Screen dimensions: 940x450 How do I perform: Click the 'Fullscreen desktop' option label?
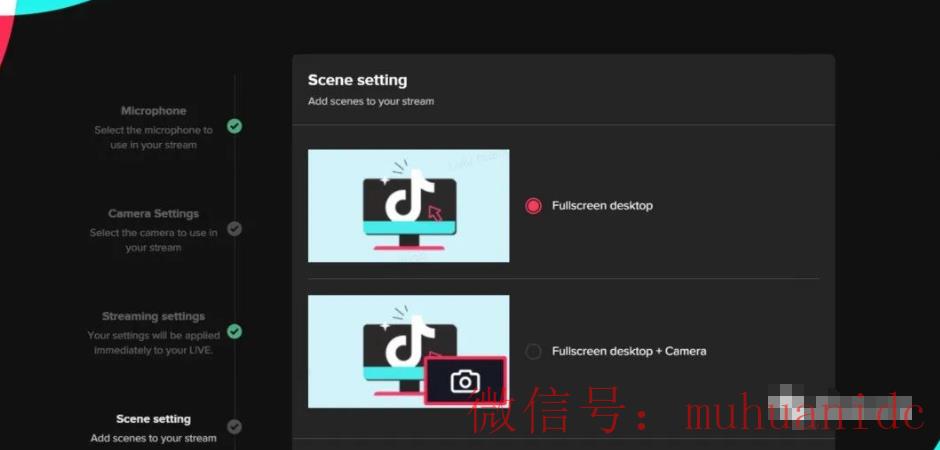(602, 206)
